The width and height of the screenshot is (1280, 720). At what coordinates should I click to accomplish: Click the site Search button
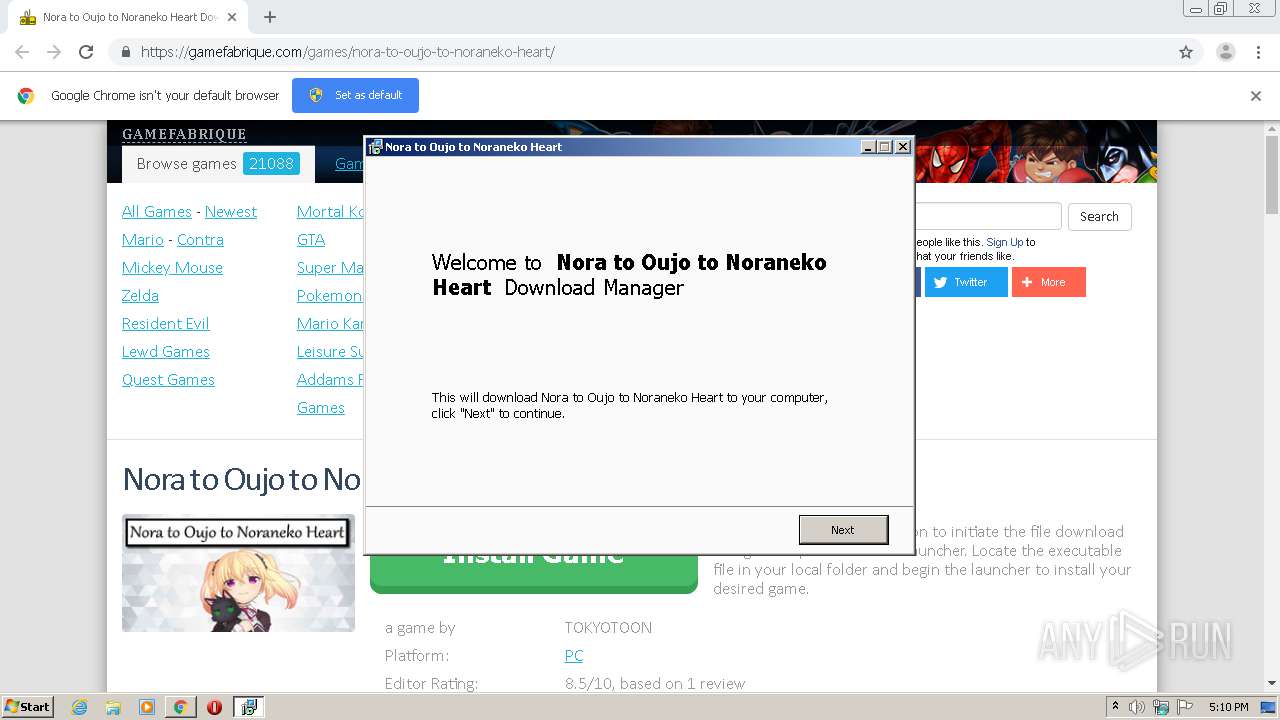click(x=1099, y=217)
